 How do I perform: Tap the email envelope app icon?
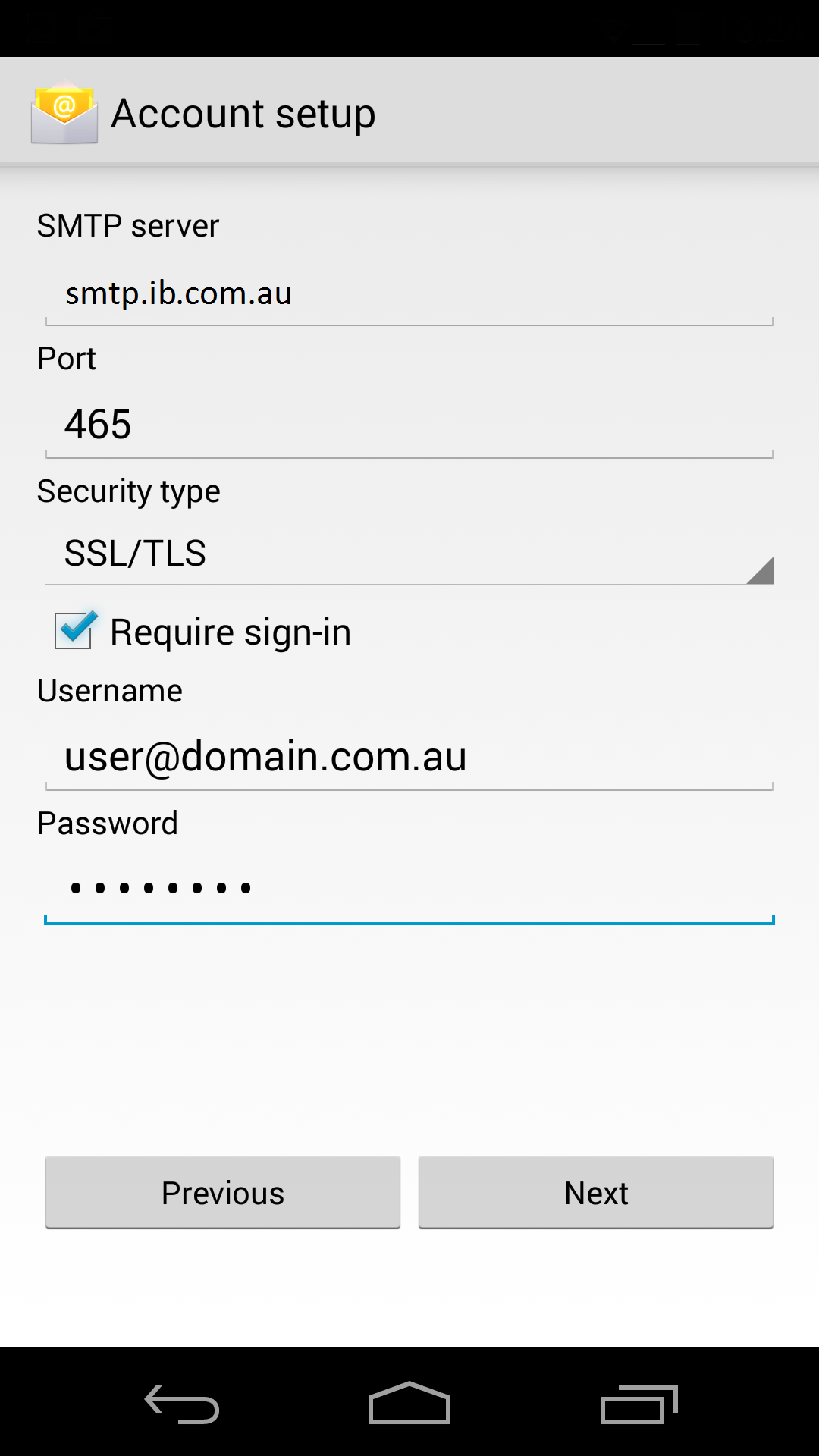[x=64, y=113]
